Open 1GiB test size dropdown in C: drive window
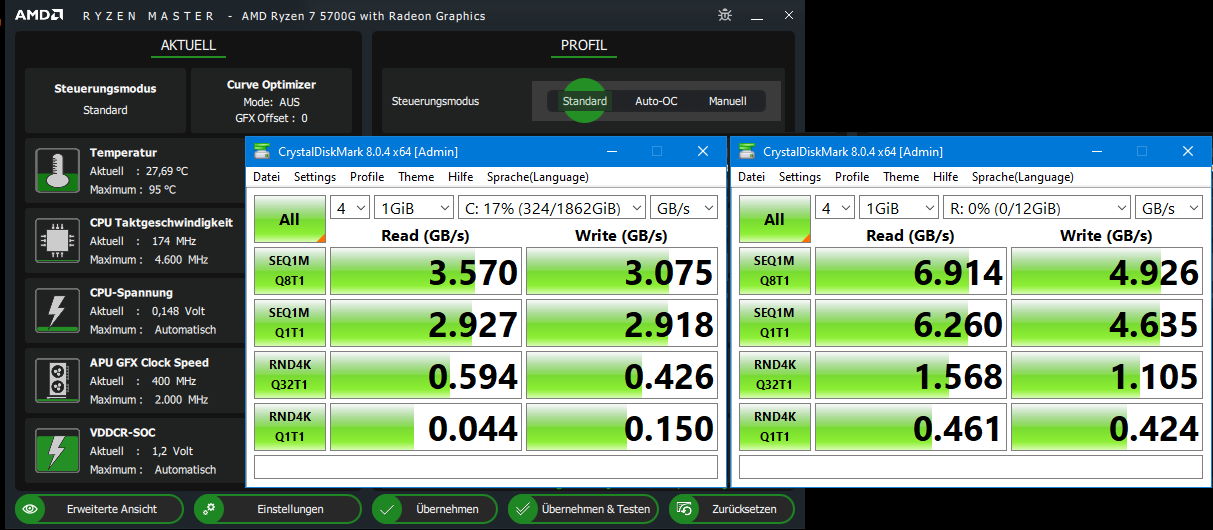1213x530 pixels. click(414, 208)
